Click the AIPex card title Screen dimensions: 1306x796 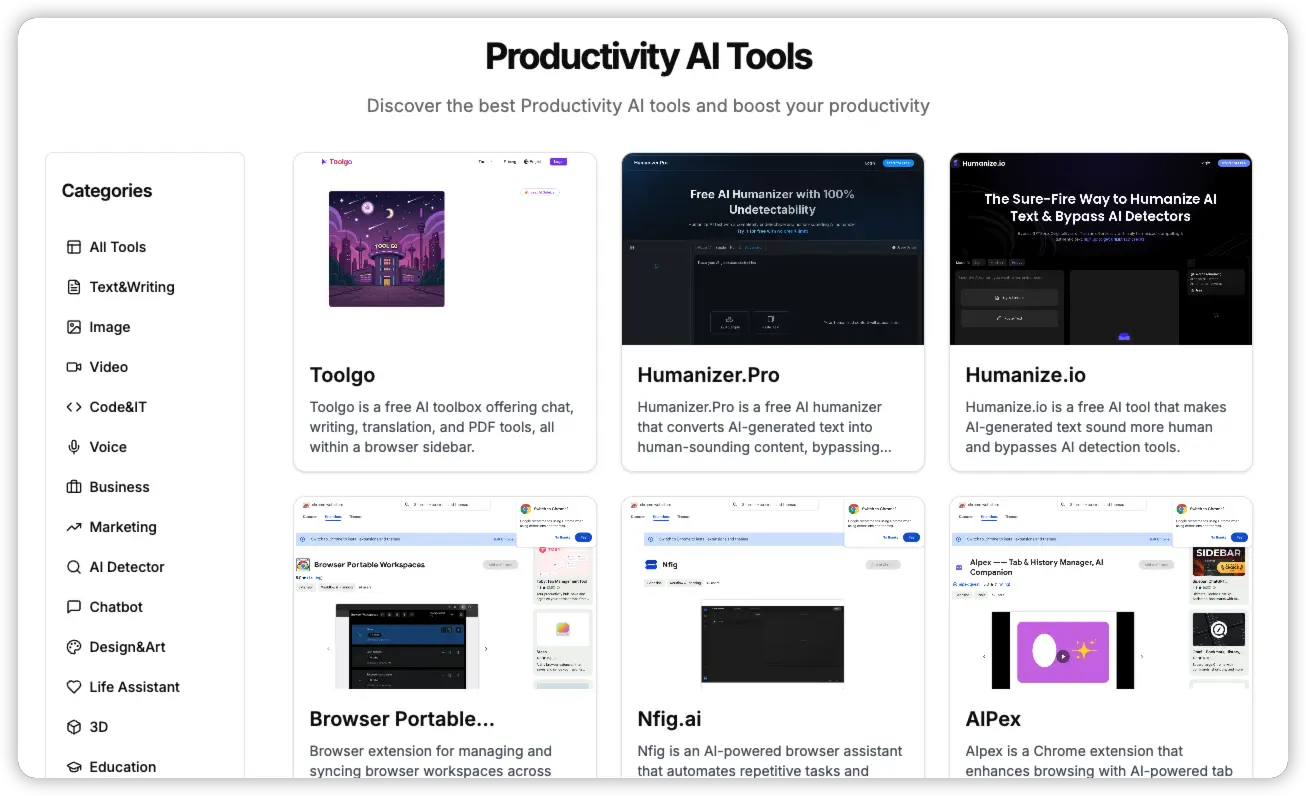pos(993,719)
